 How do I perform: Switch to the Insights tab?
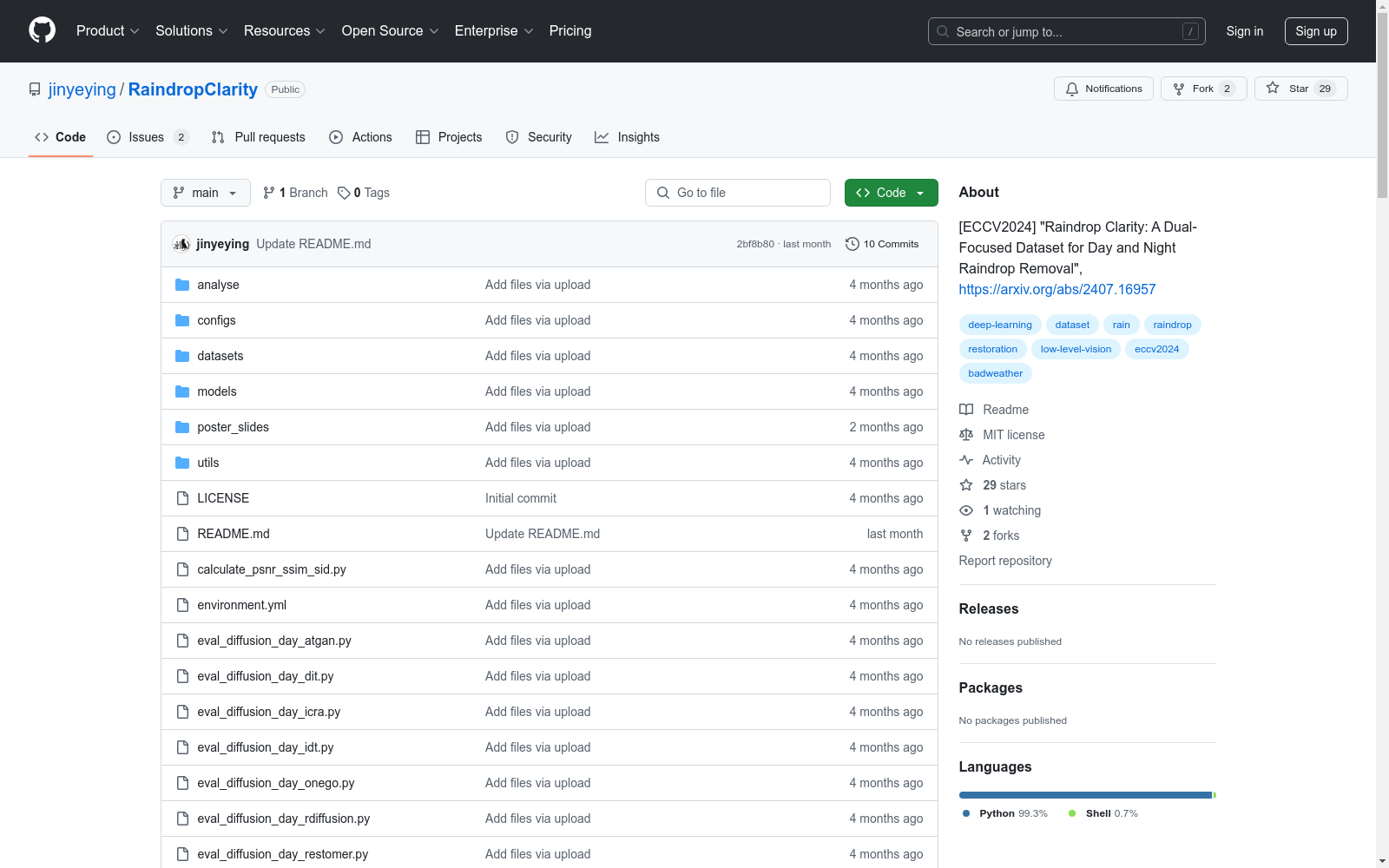627,137
